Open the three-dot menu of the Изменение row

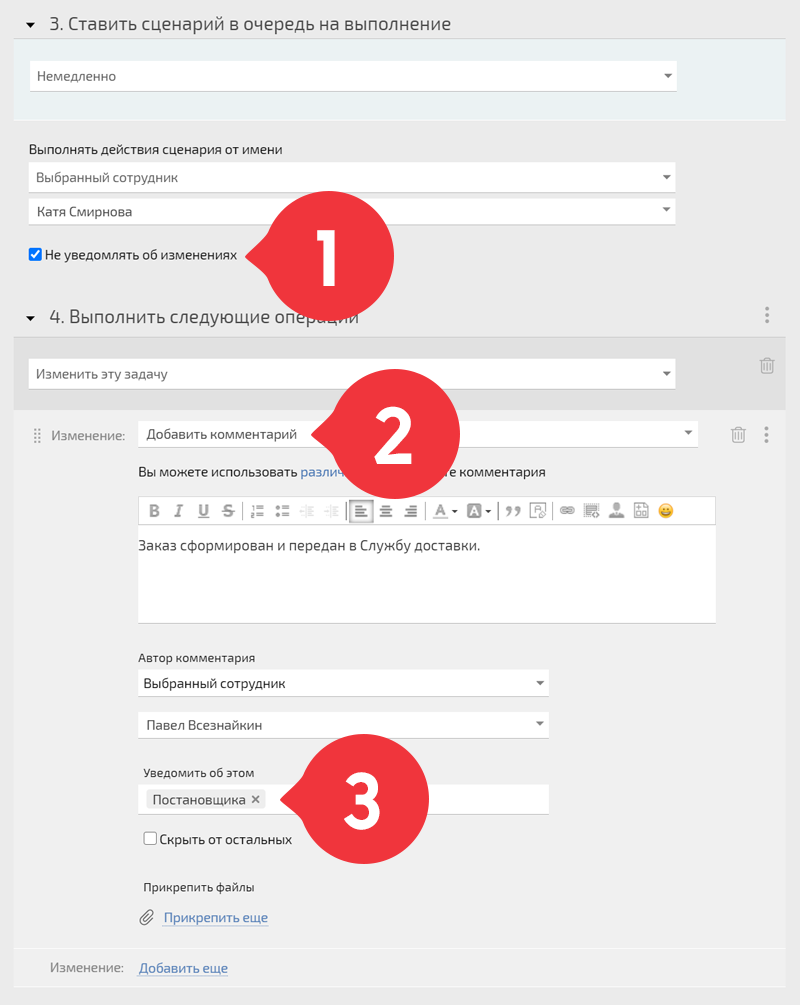pyautogui.click(x=766, y=435)
